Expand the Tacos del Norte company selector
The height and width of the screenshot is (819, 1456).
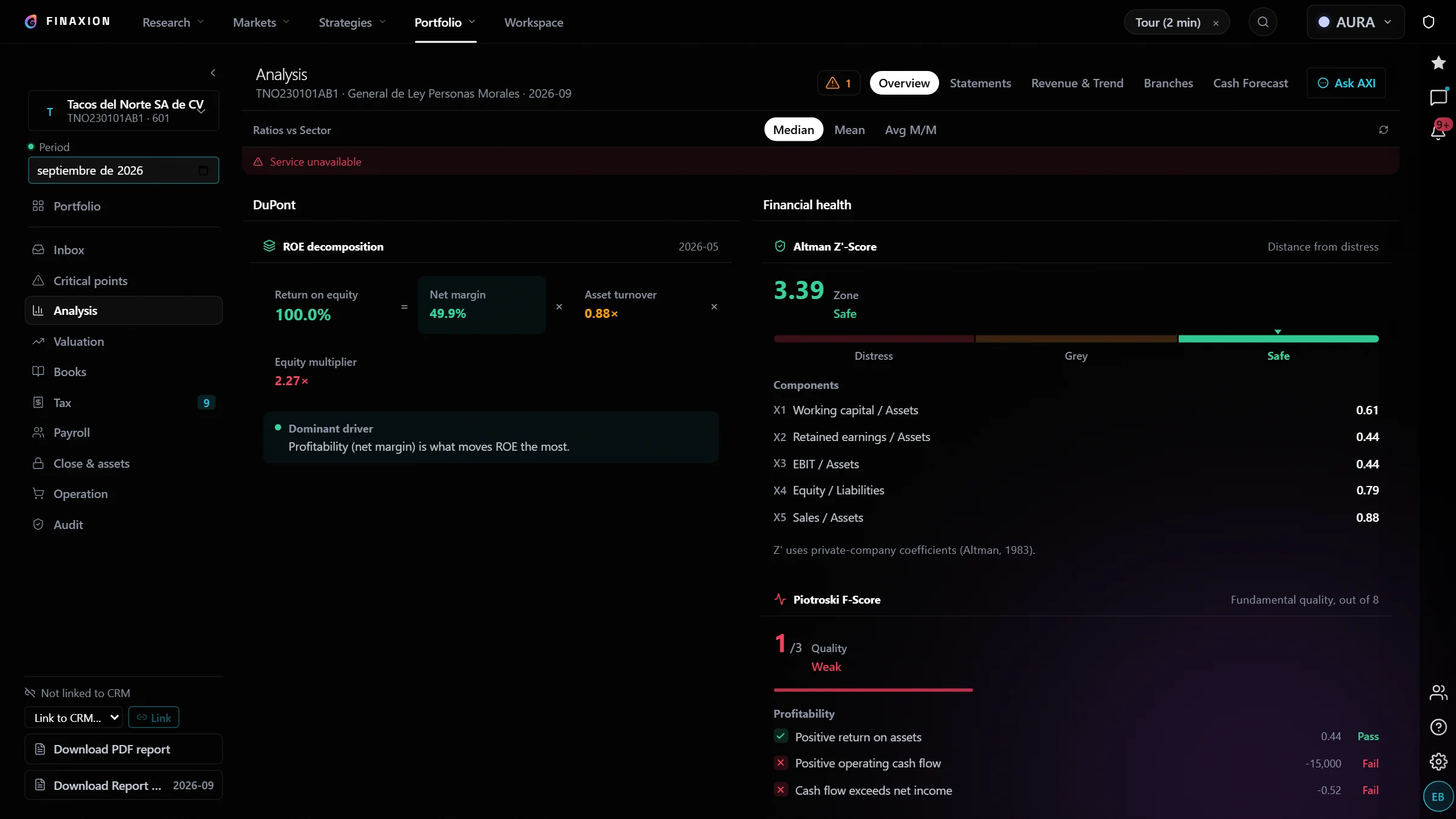tap(124, 110)
